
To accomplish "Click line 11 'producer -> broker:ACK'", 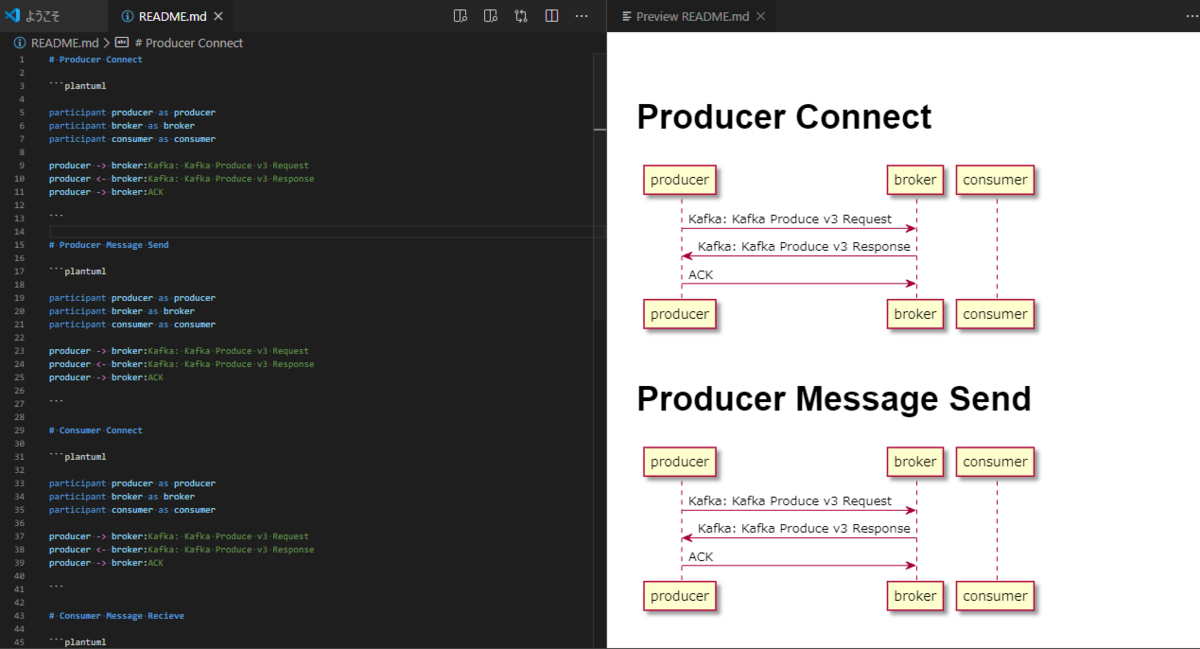I will 106,192.
